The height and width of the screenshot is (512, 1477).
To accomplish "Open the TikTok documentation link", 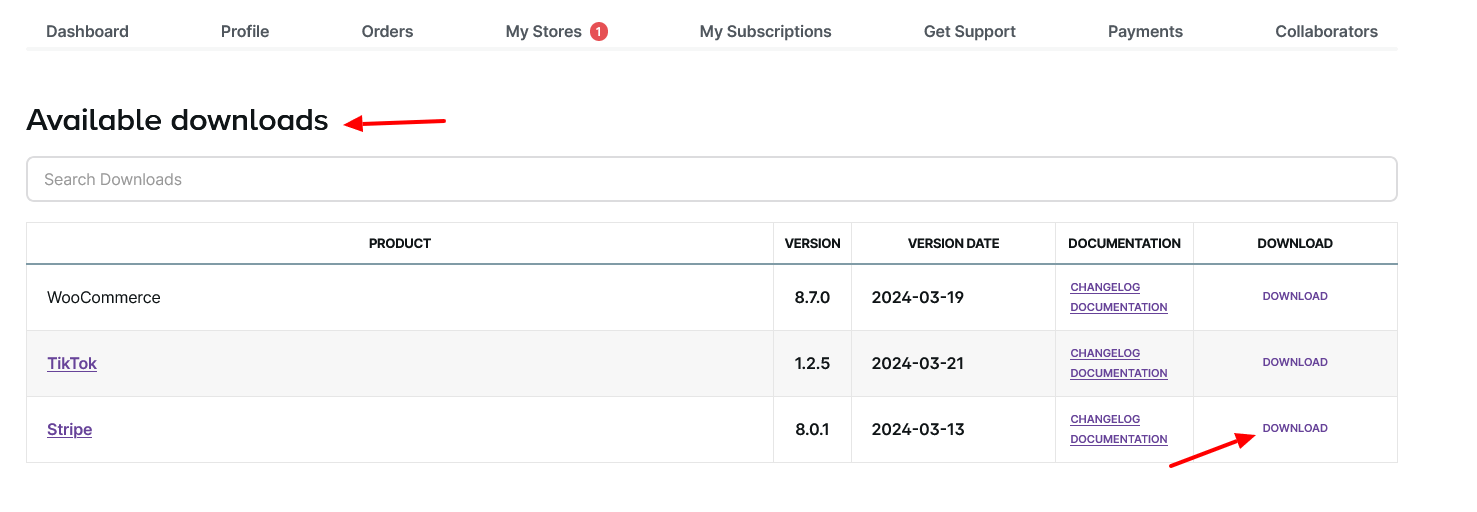I will pyautogui.click(x=1118, y=373).
